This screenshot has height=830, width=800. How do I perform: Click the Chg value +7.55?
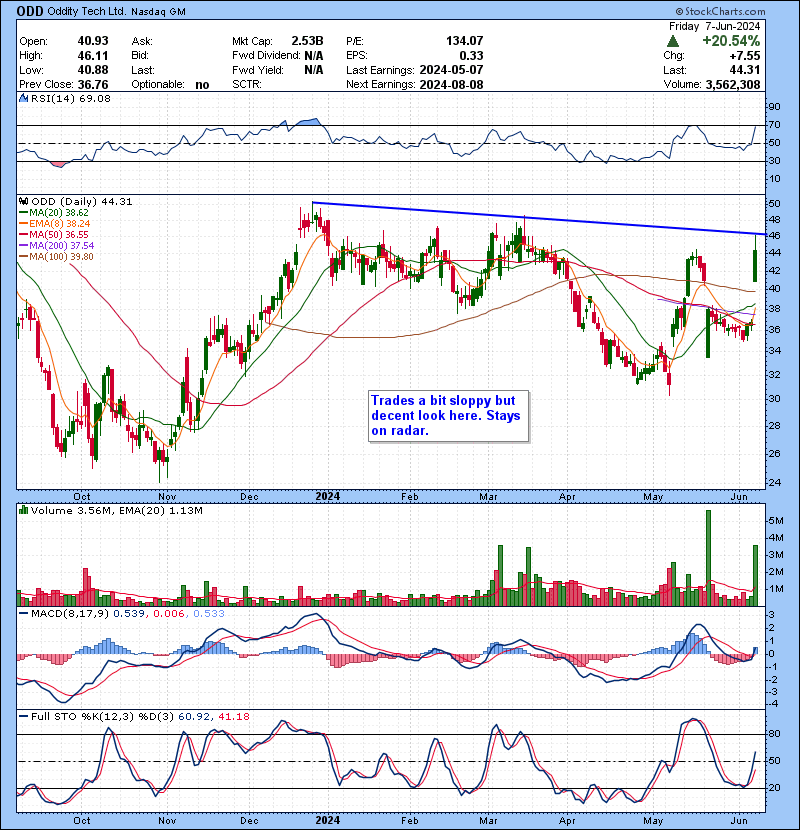click(744, 56)
